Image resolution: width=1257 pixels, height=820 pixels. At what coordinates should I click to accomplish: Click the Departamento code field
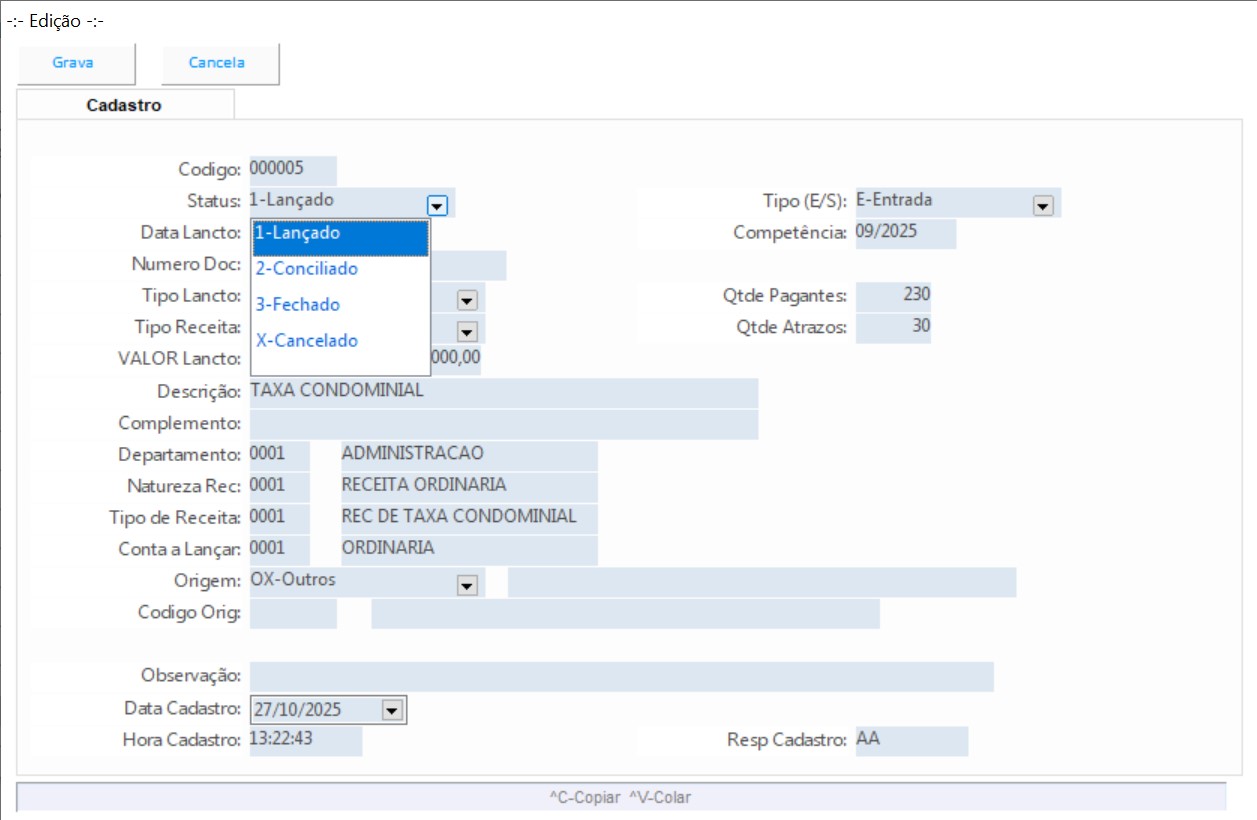coord(279,455)
